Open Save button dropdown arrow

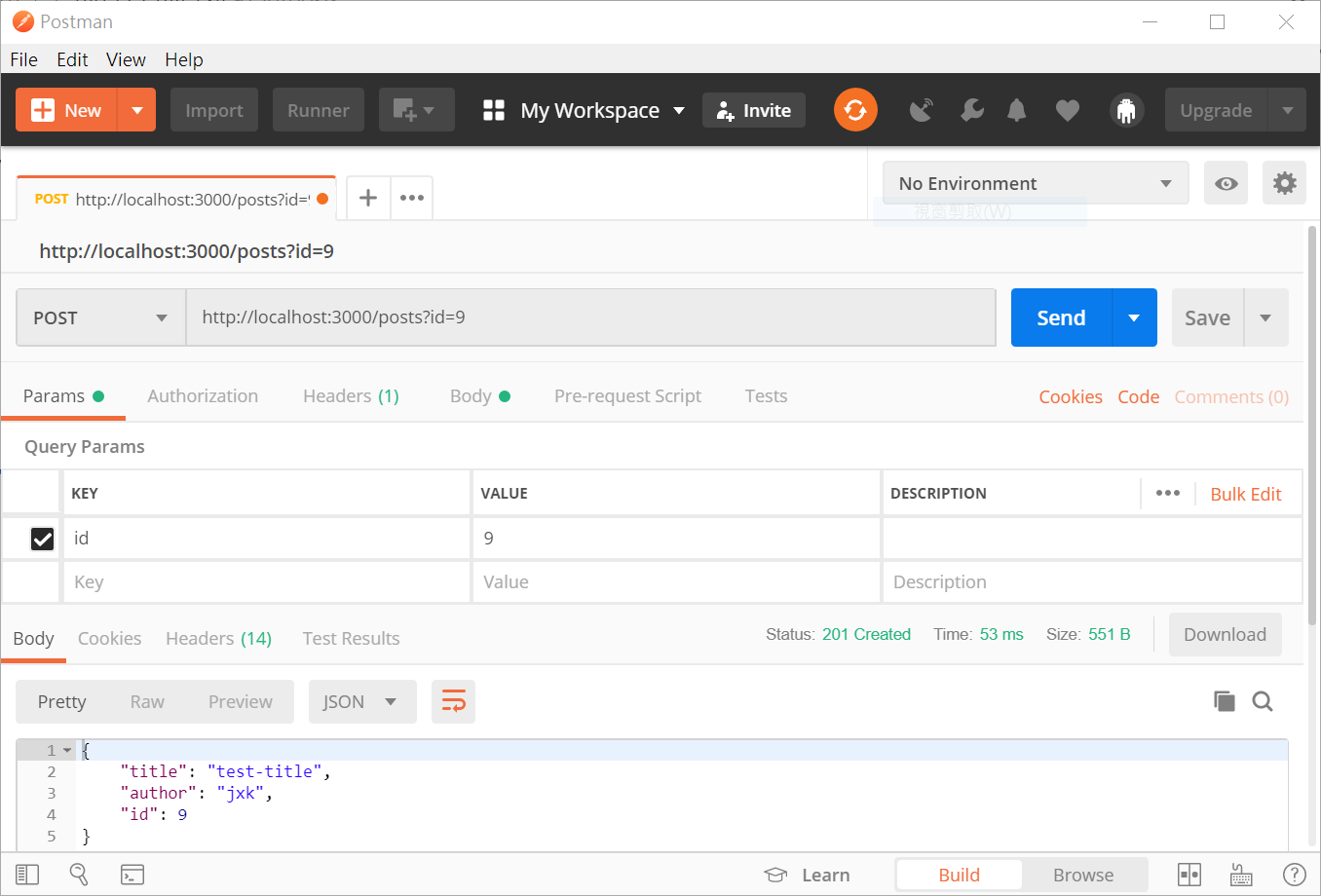(x=1265, y=317)
